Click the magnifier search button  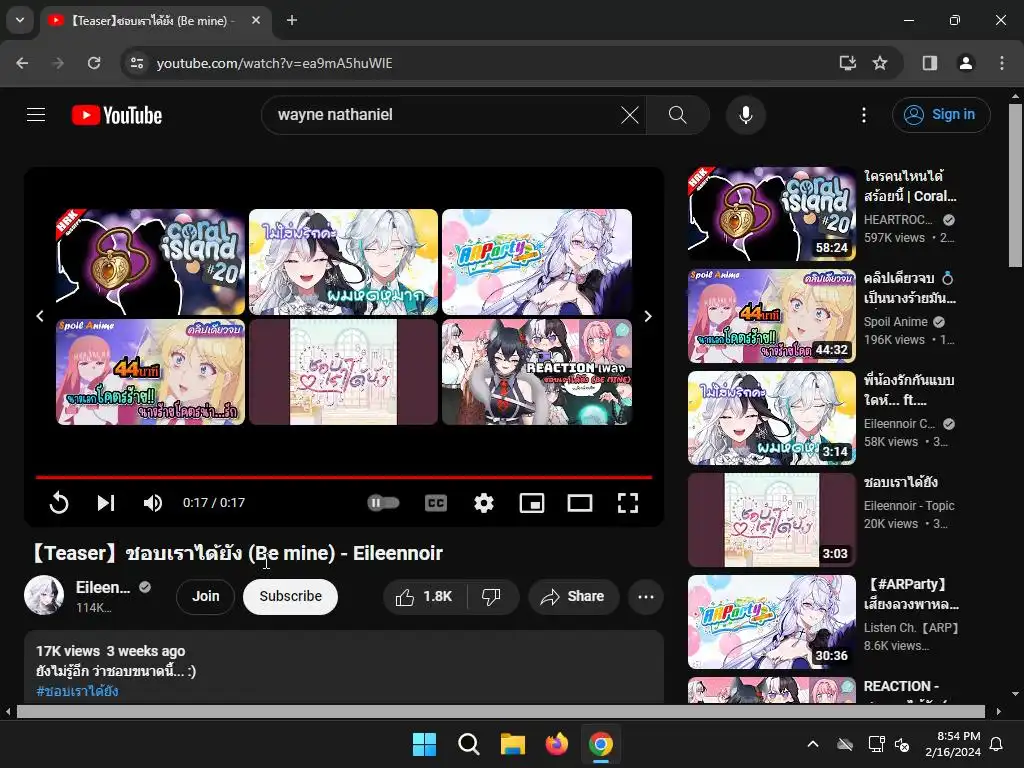677,115
